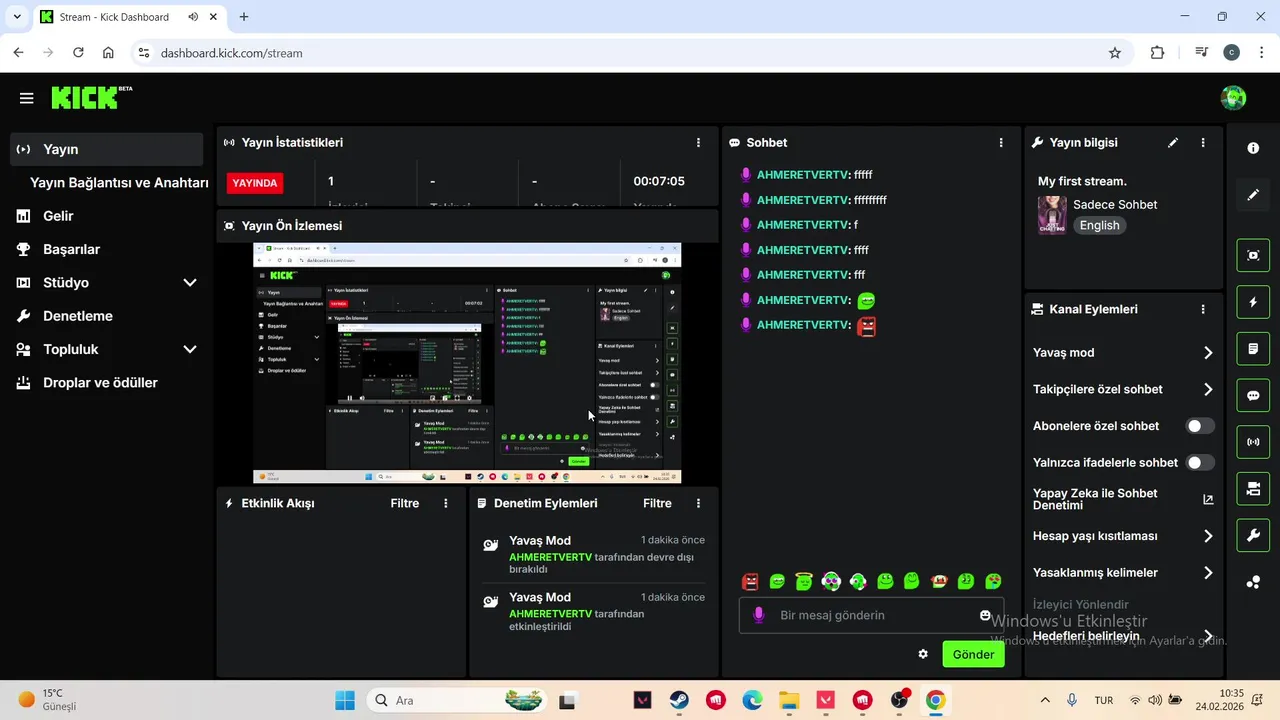This screenshot has height=720, width=1280.
Task: Open Hesap yaşı kısıtlaması chevron
Action: coord(1208,537)
